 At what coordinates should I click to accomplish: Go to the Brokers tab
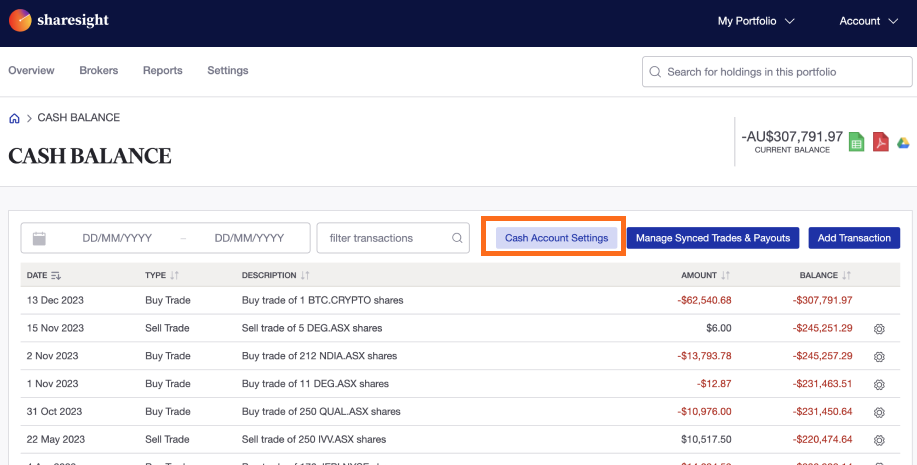99,70
